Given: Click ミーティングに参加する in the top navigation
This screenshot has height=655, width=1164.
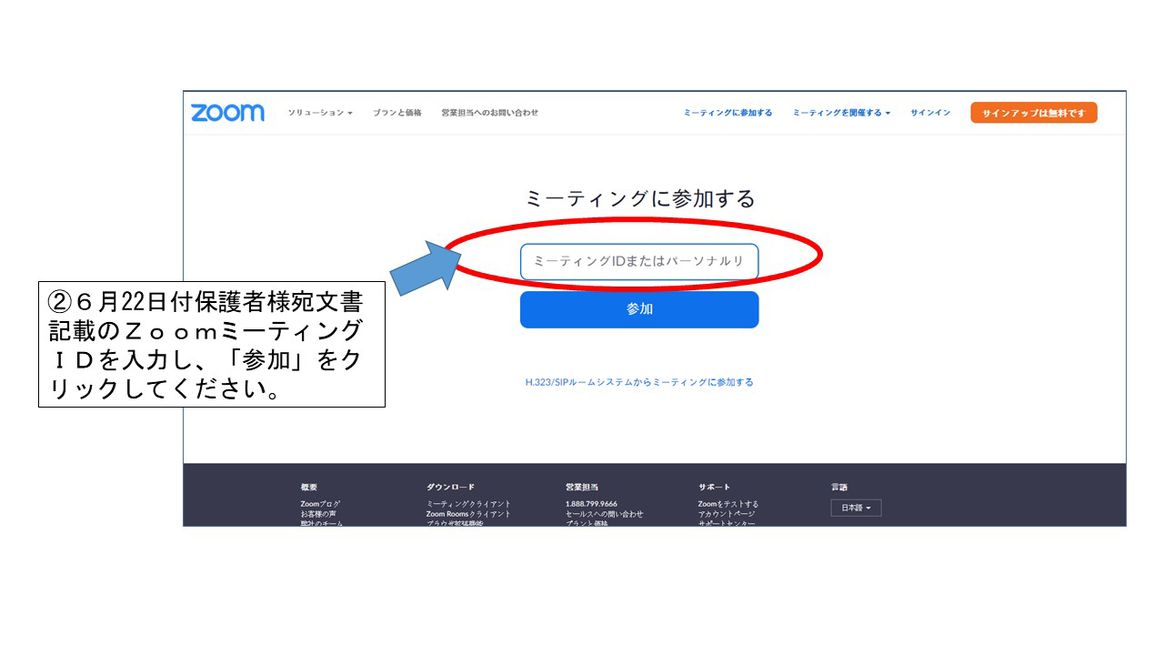Looking at the screenshot, I should (x=728, y=113).
